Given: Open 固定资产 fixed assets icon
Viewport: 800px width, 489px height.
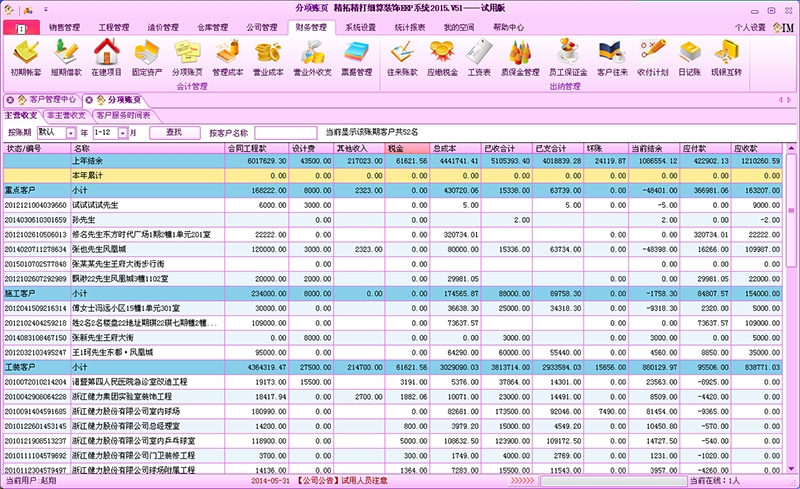Looking at the screenshot, I should [147, 59].
